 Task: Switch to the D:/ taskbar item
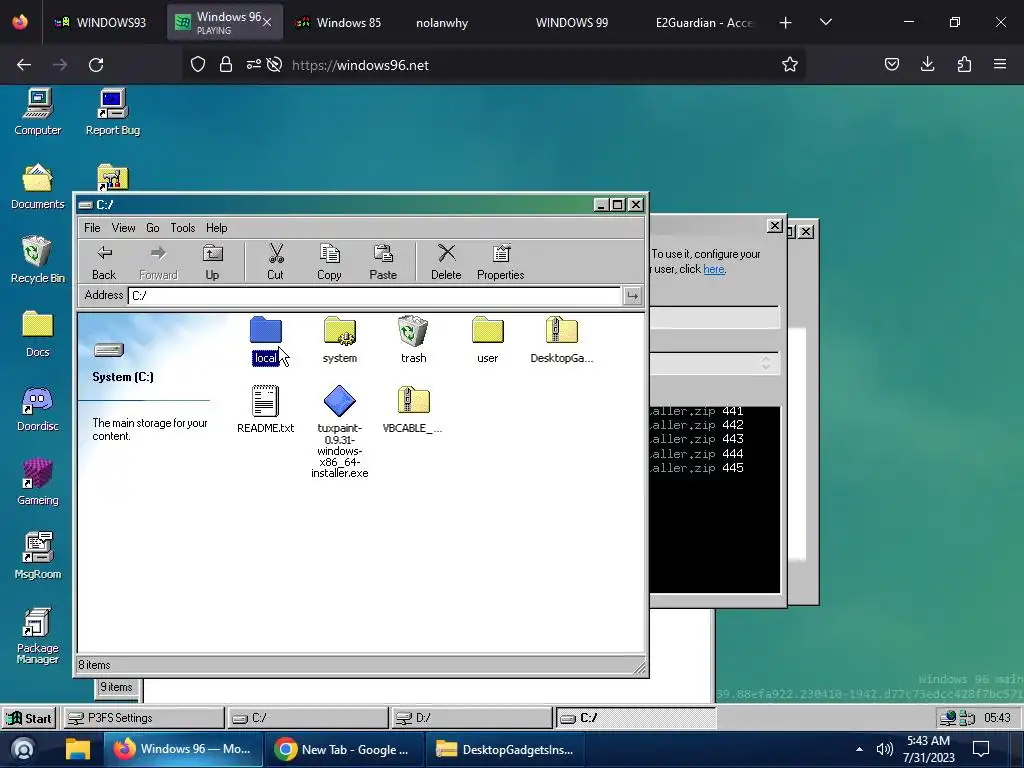[472, 718]
